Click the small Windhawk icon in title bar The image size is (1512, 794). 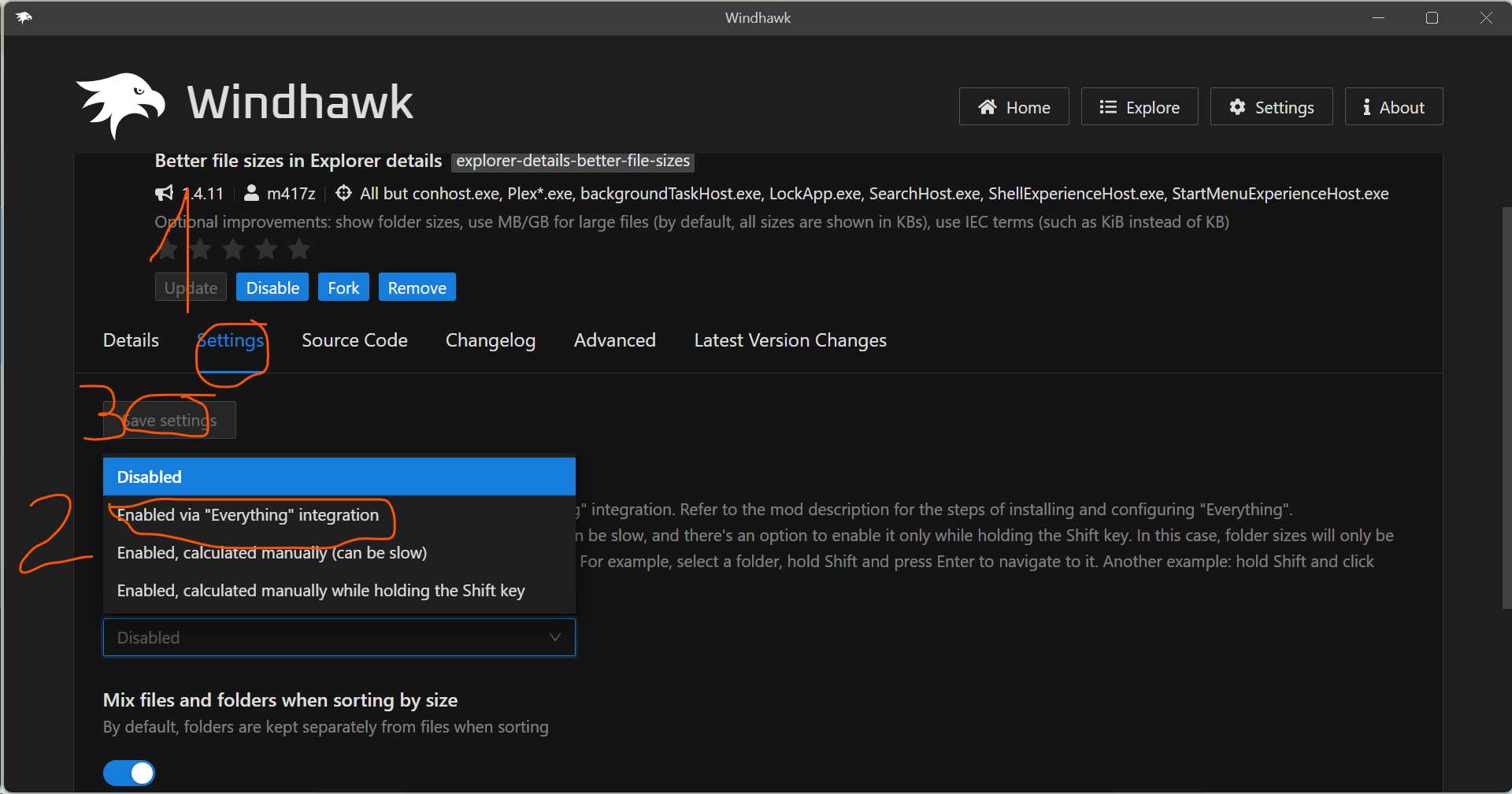click(x=24, y=17)
